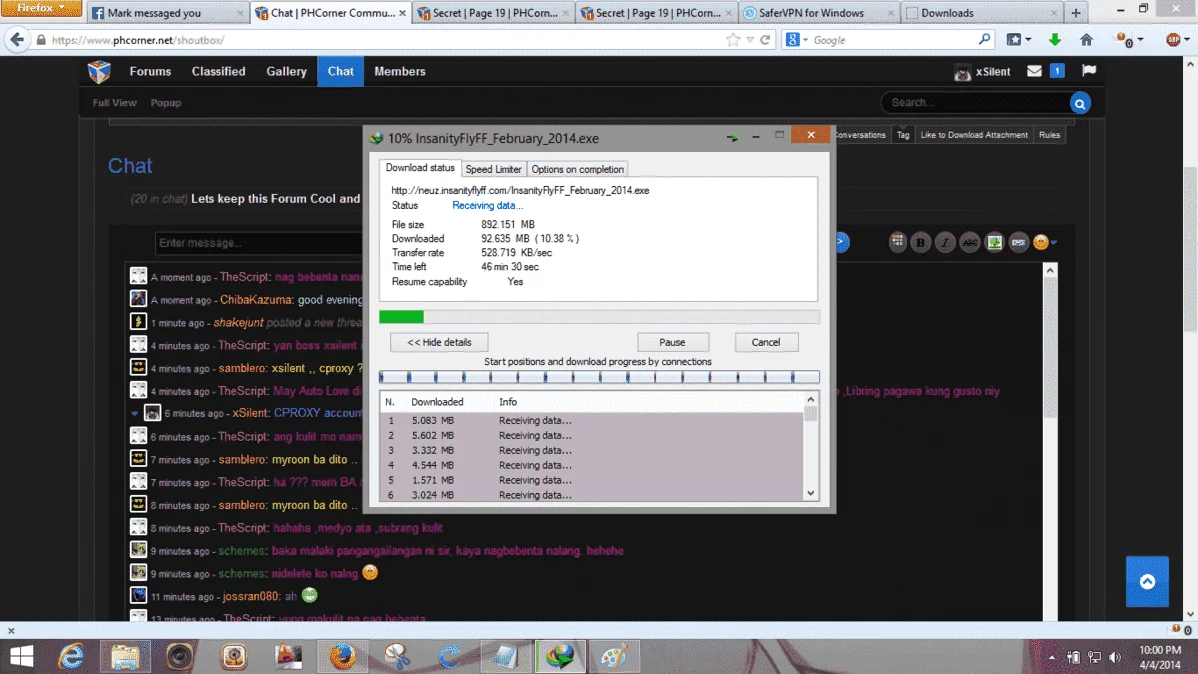Open a new Firefox tab with plus

pos(1076,13)
